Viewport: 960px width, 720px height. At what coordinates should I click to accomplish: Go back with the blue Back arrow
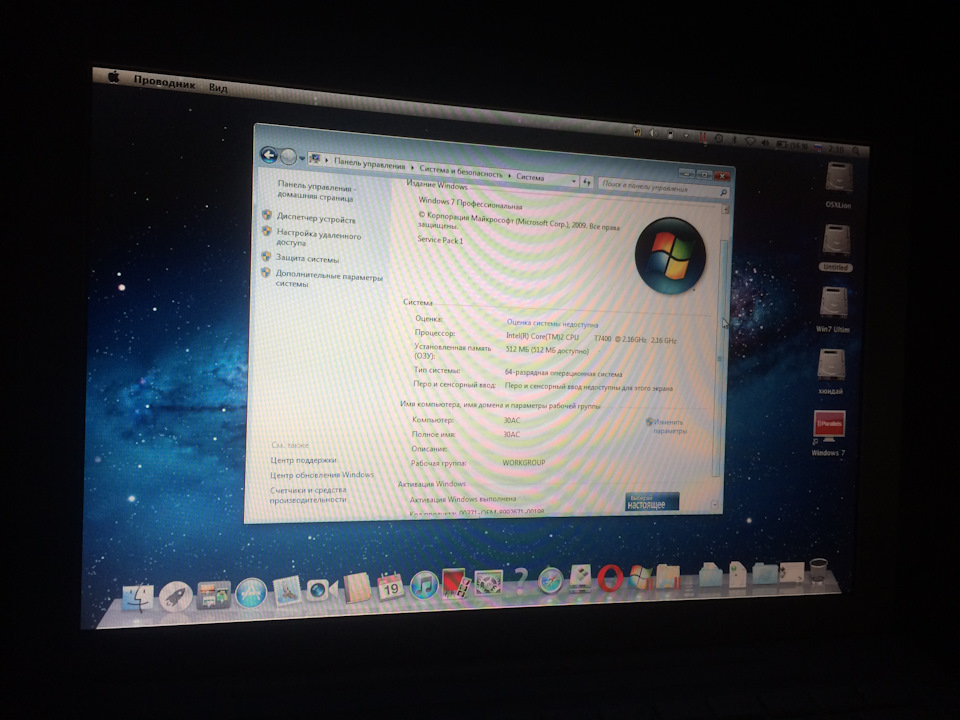[x=269, y=155]
